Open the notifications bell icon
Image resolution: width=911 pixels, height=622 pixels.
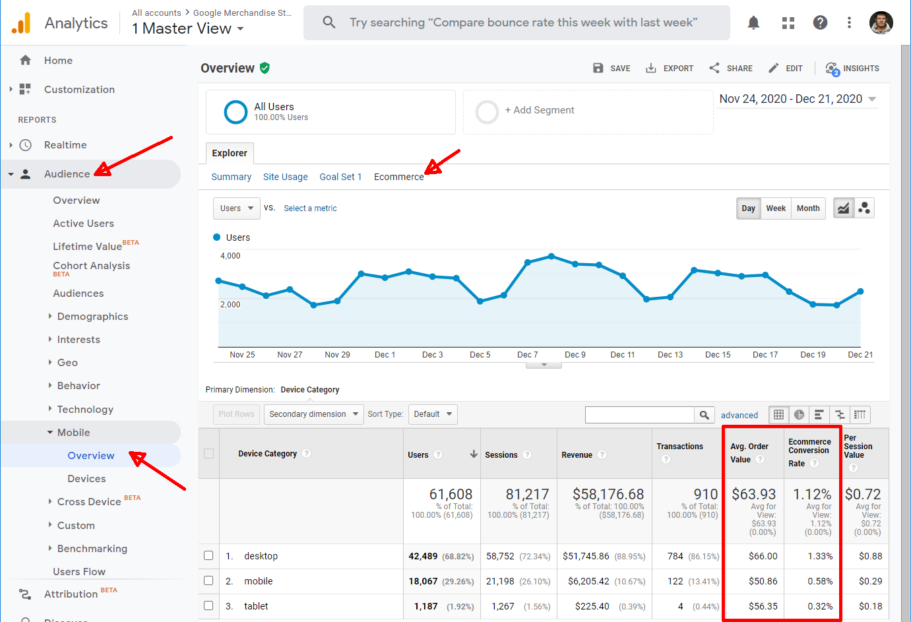pyautogui.click(x=753, y=22)
